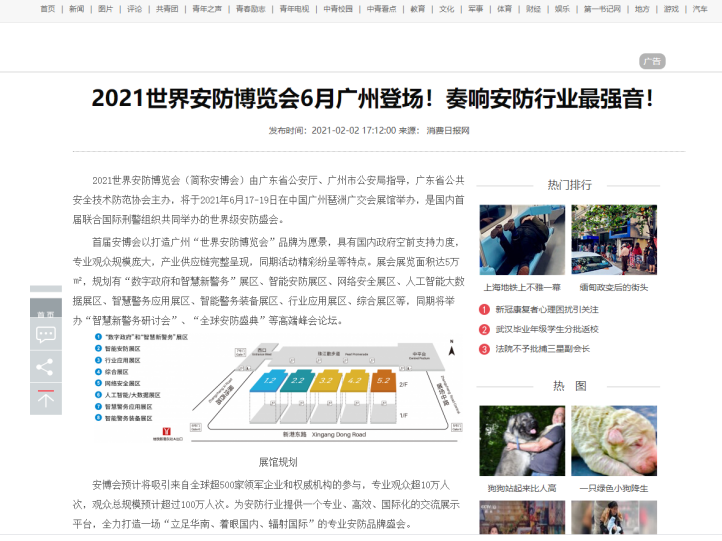The image size is (722, 541).
Task: Click the caption 狗狗站起来比人高
Action: (x=522, y=488)
